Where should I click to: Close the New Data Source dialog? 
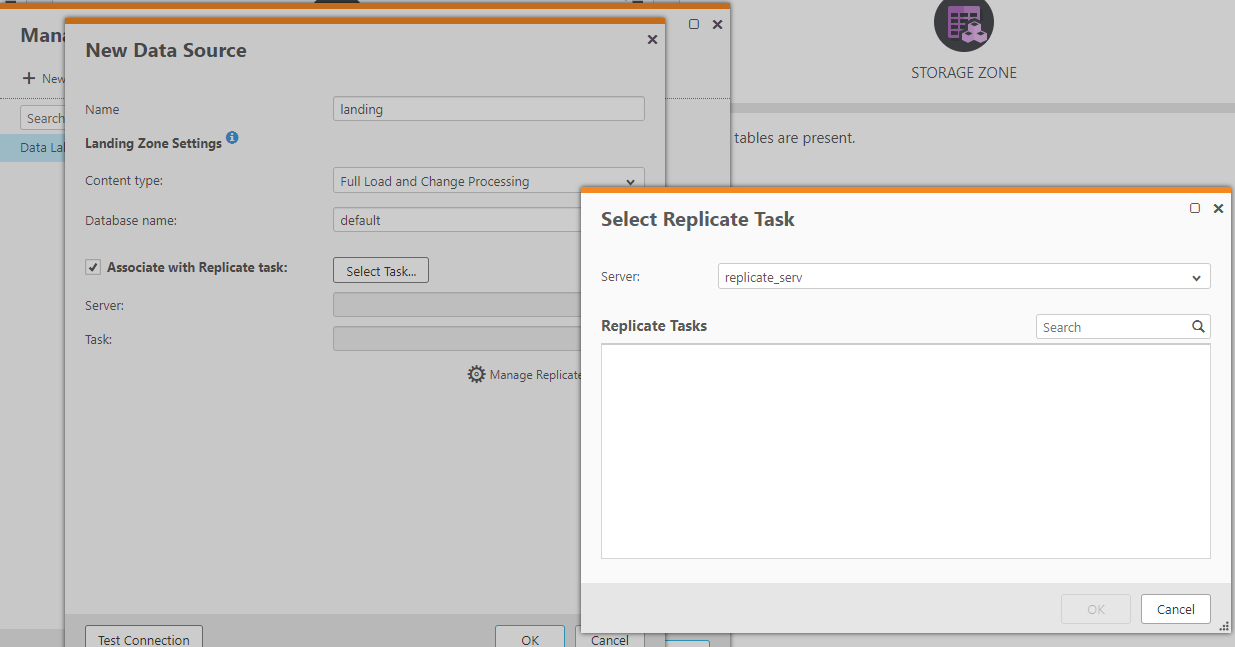point(652,39)
